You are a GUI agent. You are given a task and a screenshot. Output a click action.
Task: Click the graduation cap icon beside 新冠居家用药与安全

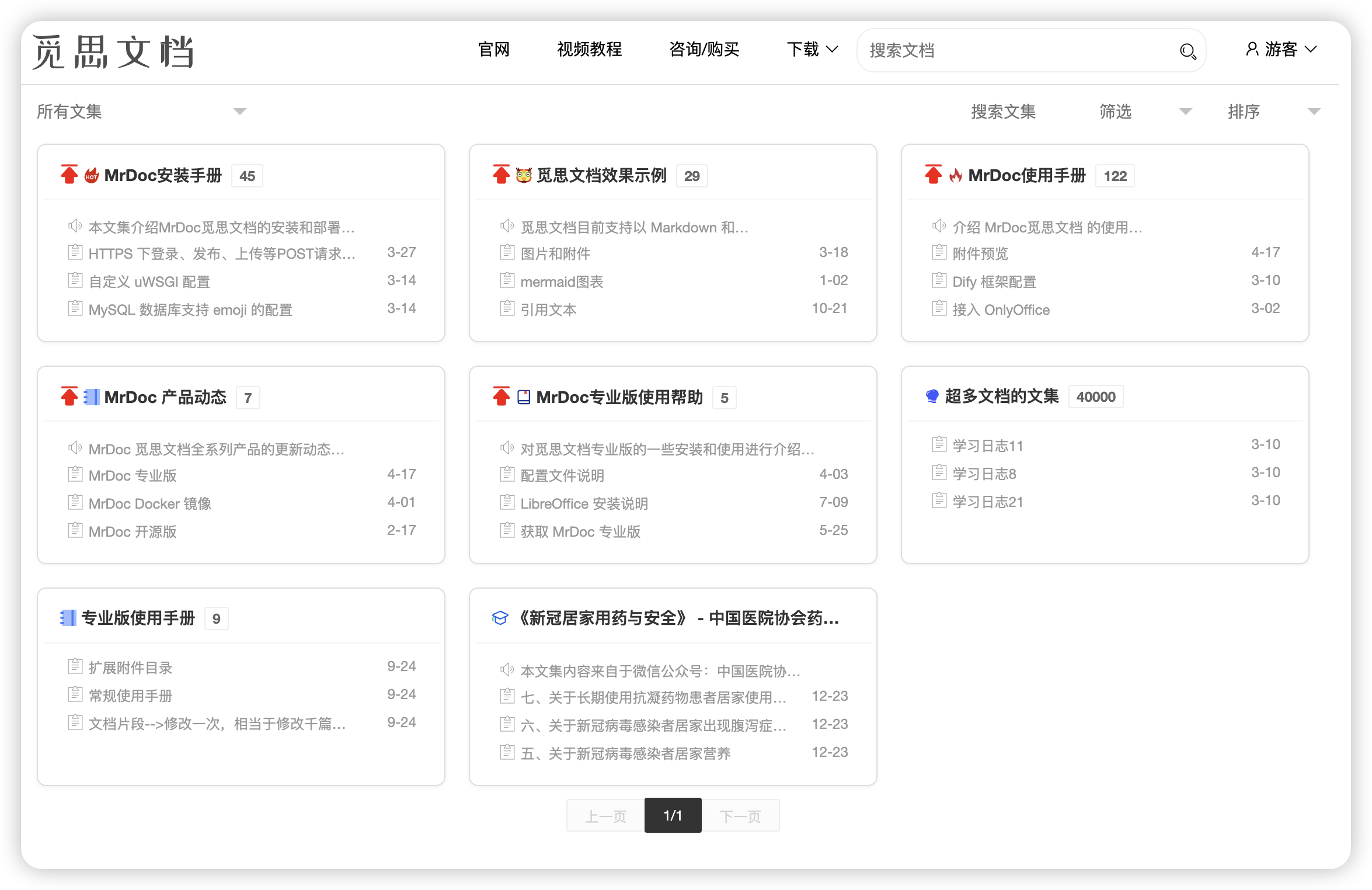500,618
